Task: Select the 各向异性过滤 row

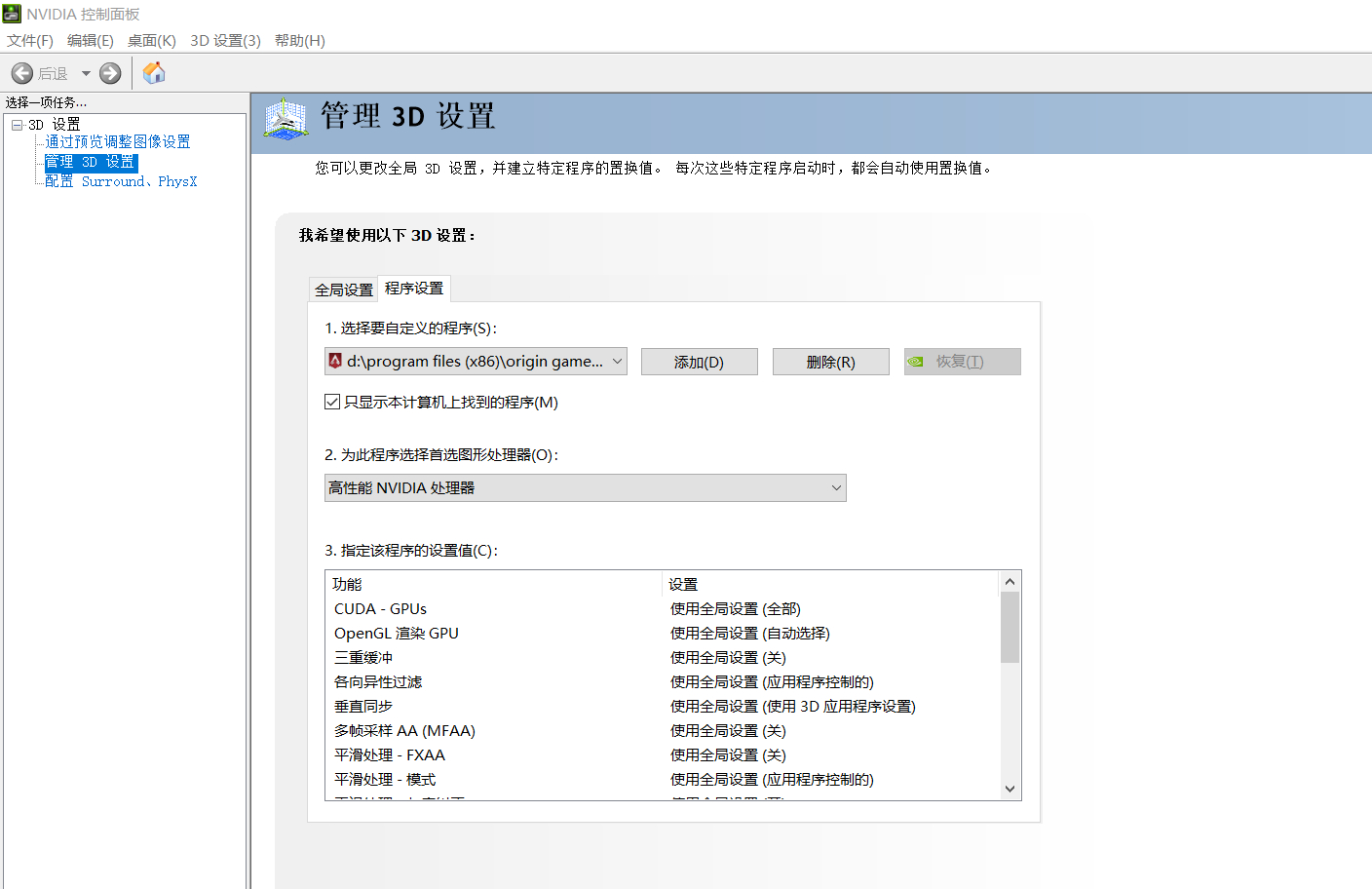Action: (x=663, y=682)
